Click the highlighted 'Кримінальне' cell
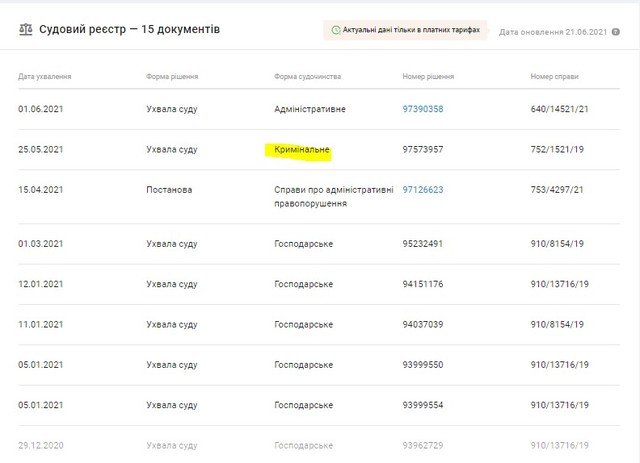Image resolution: width=640 pixels, height=463 pixels. coord(301,150)
